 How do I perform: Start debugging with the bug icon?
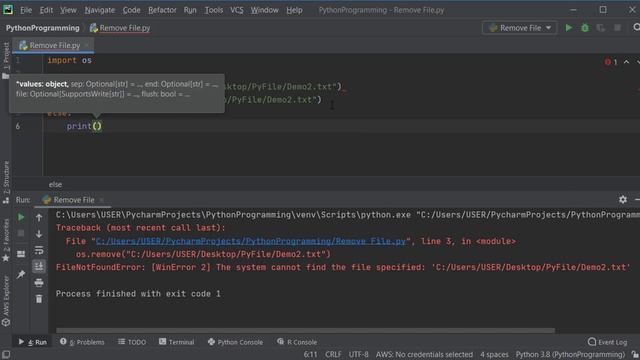[585, 28]
